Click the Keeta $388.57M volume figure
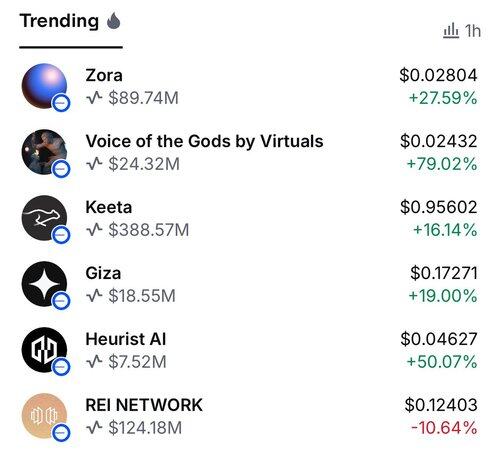The height and width of the screenshot is (450, 500). click(x=149, y=230)
